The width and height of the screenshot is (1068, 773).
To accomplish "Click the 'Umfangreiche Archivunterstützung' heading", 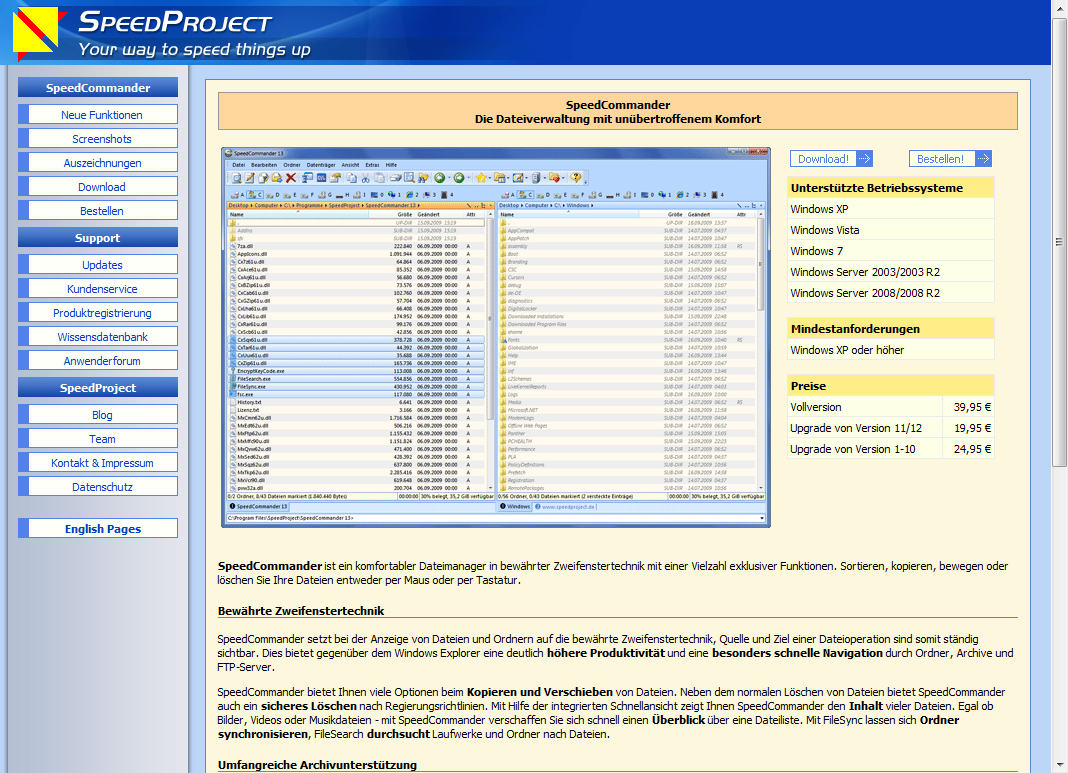I will (317, 765).
